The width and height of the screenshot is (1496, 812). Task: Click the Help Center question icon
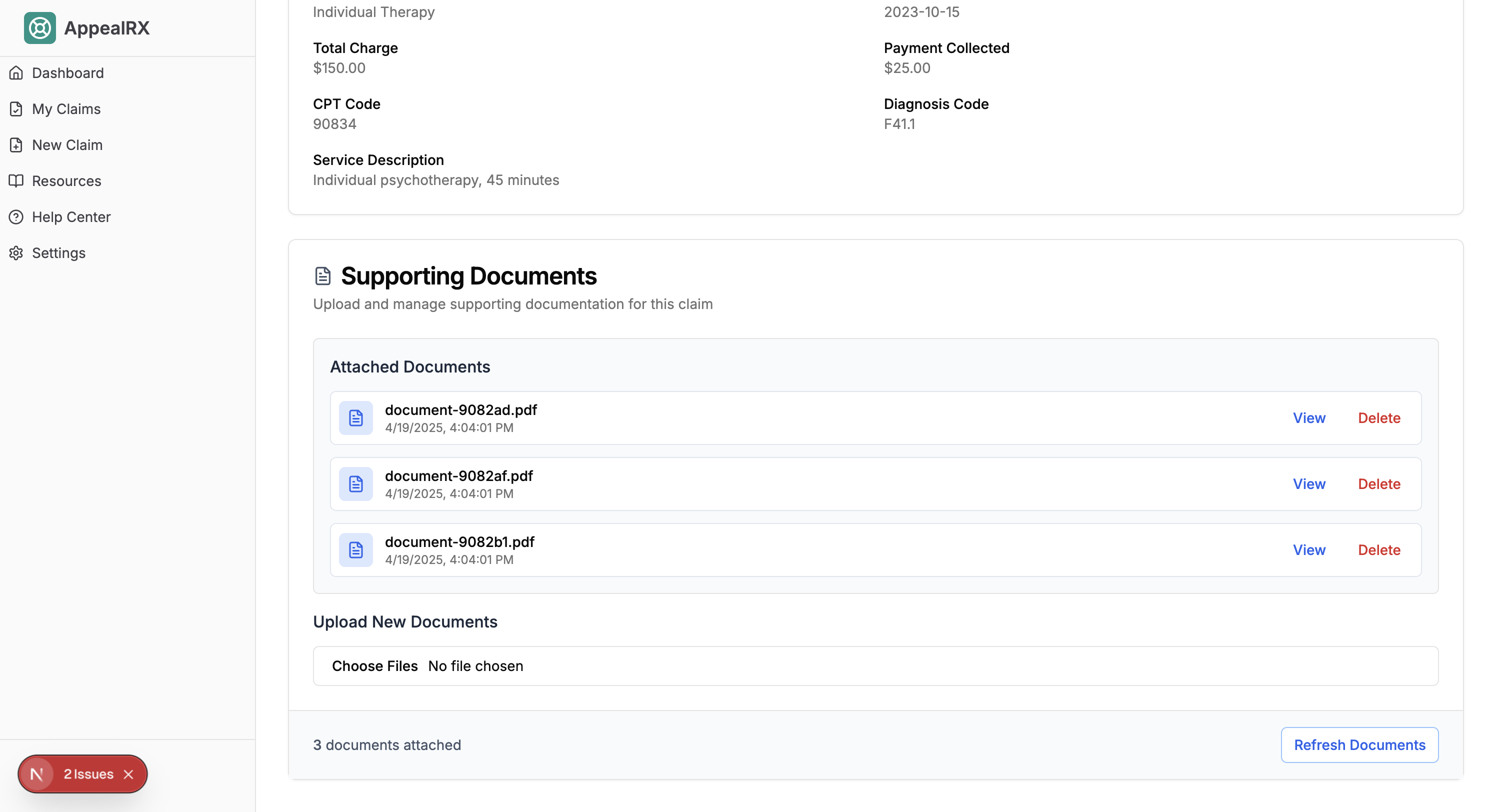(16, 217)
